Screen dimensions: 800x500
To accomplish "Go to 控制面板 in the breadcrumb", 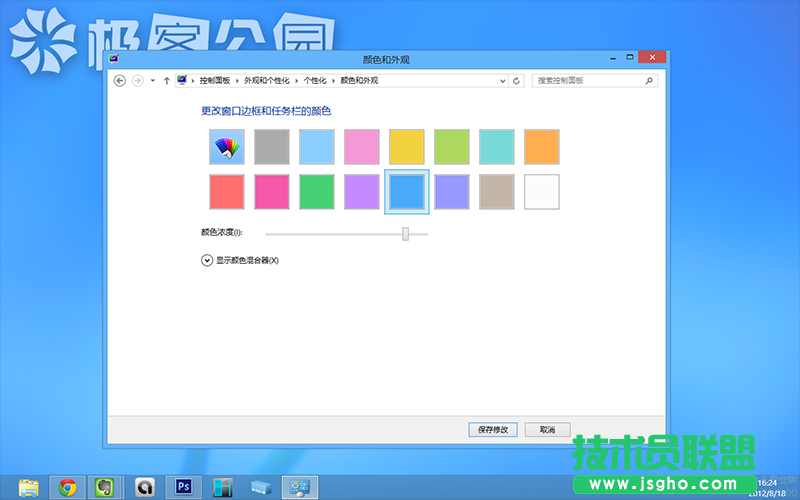I will (x=215, y=81).
